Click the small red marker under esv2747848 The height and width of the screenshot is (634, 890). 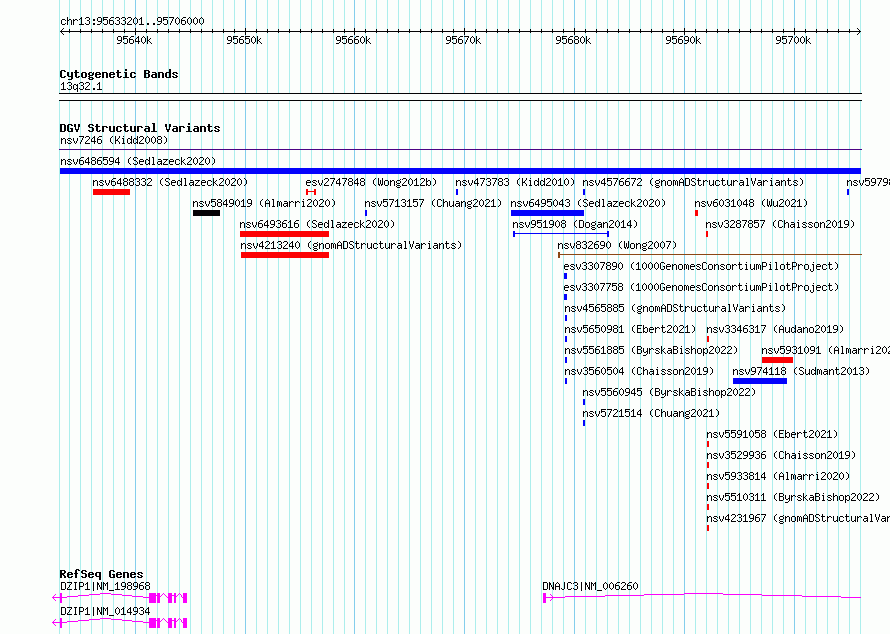tap(310, 192)
